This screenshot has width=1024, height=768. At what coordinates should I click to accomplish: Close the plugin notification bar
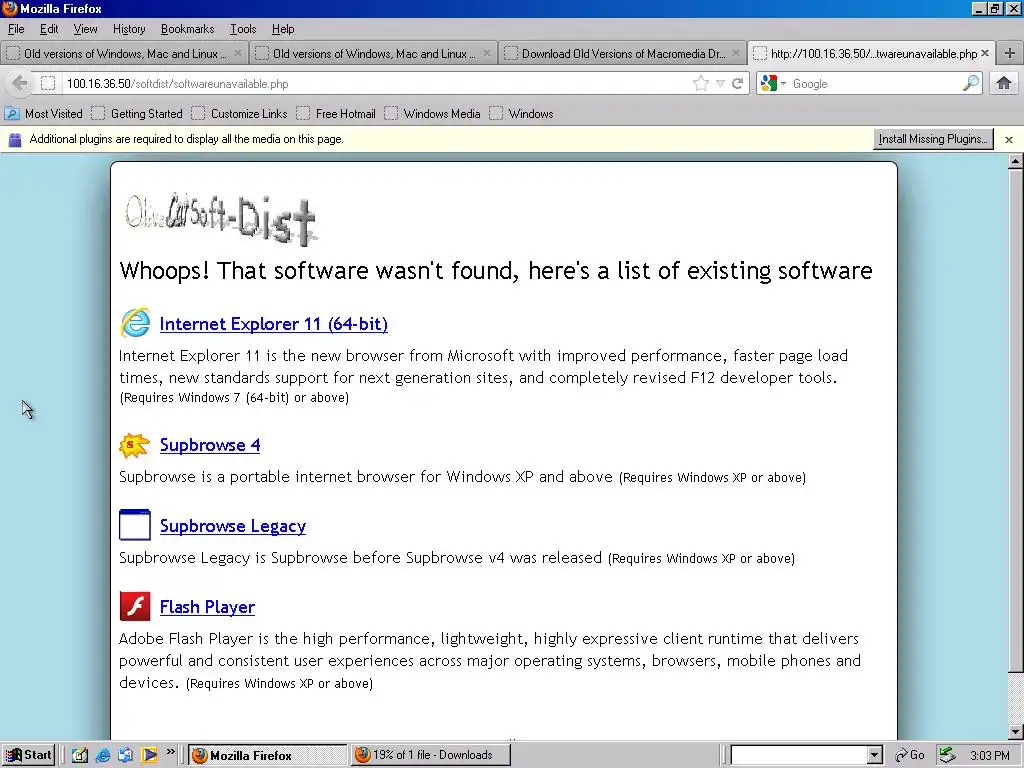[x=1009, y=139]
